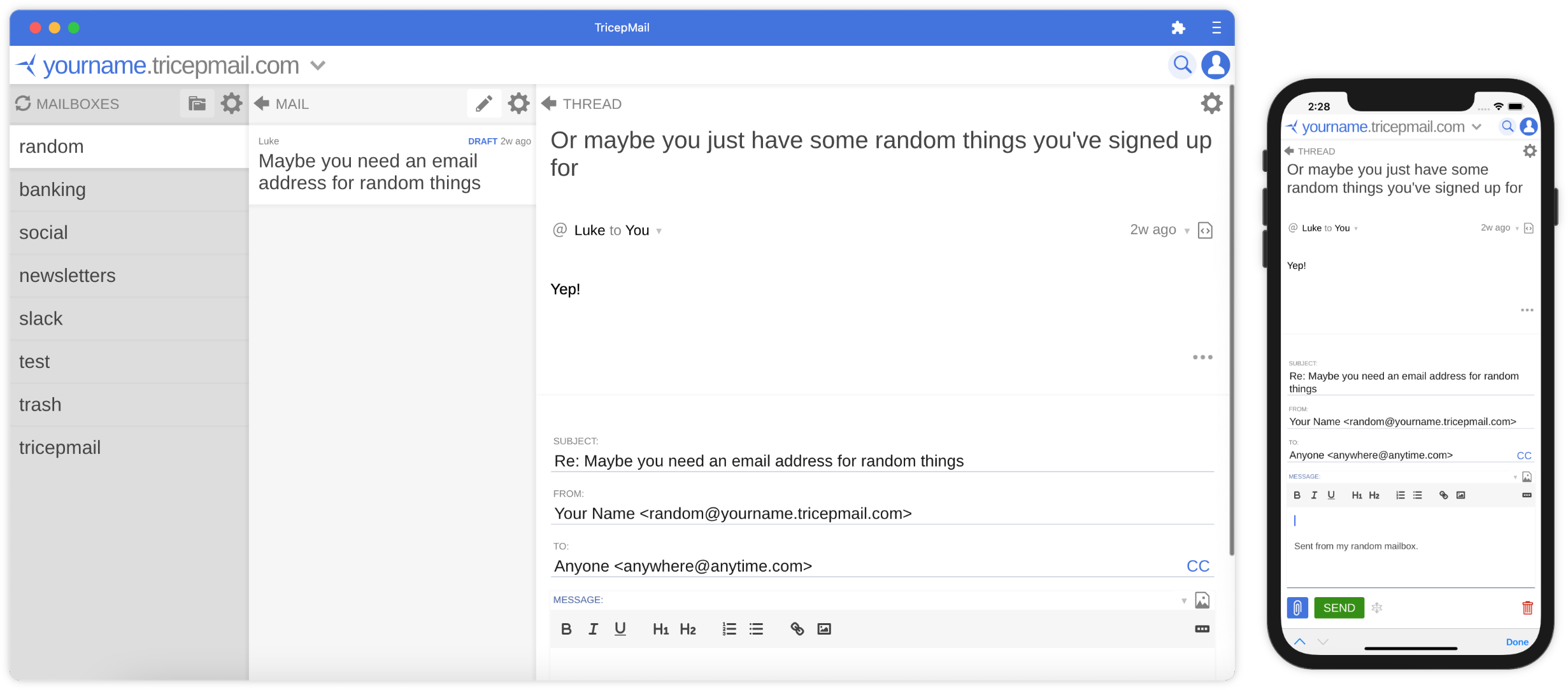The height and width of the screenshot is (690, 1568).
Task: Click desktop From address field
Action: click(882, 514)
